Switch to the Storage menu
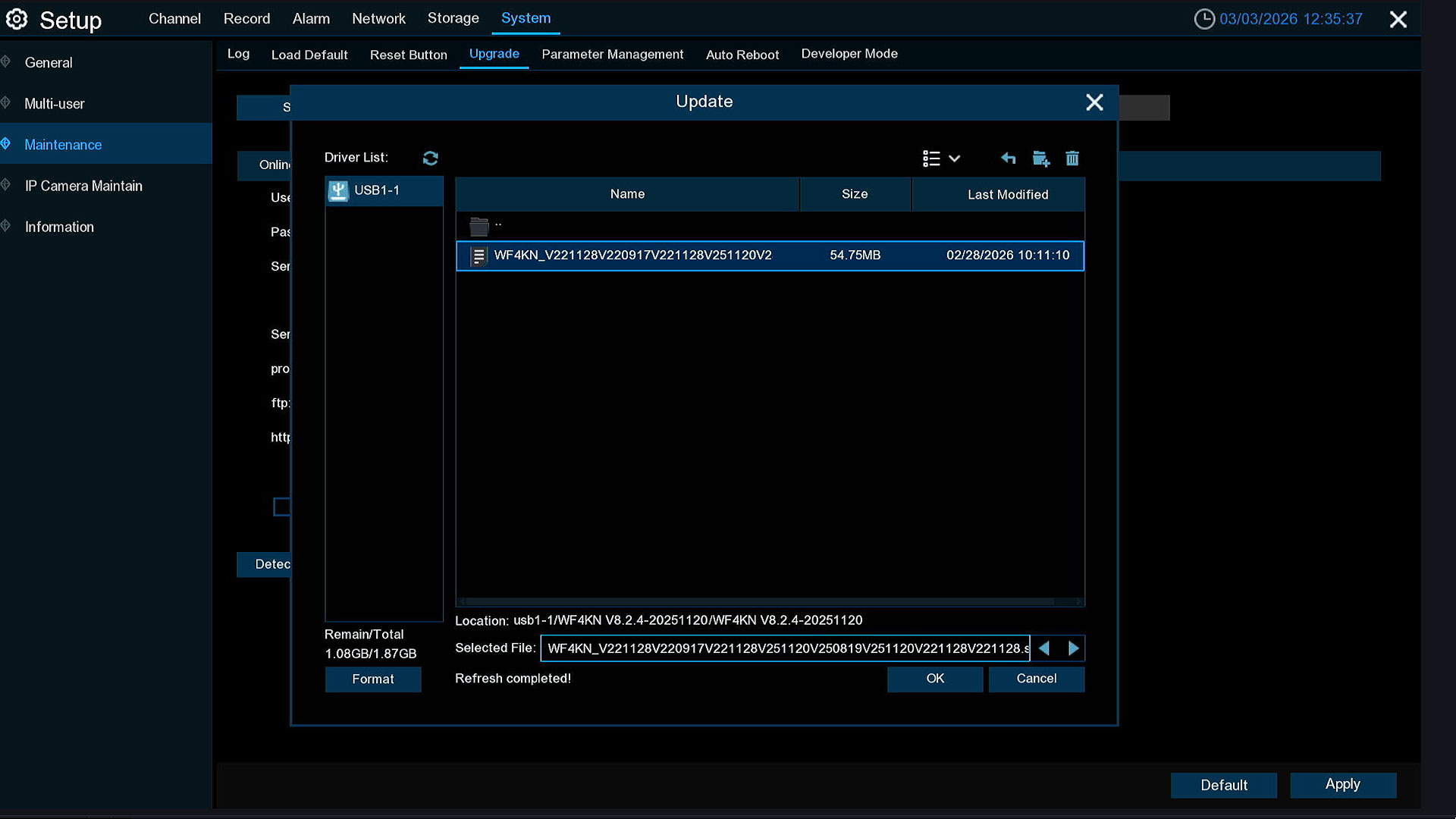Viewport: 1456px width, 819px height. click(453, 18)
